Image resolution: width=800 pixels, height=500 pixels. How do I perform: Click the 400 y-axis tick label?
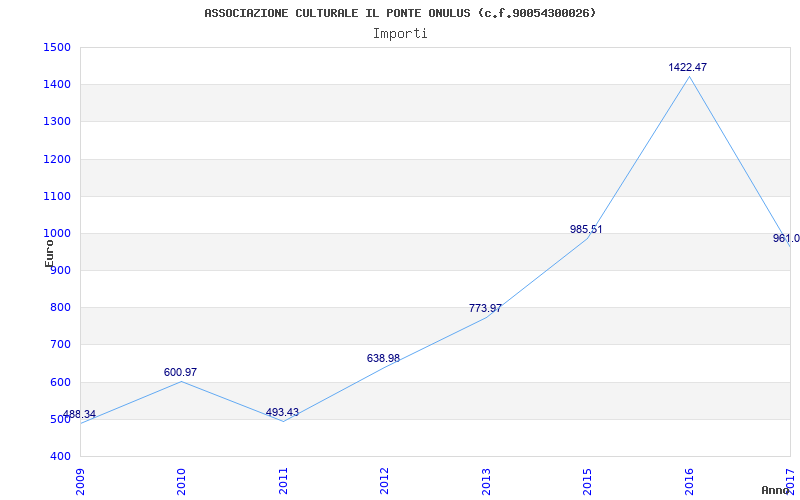(x=60, y=457)
